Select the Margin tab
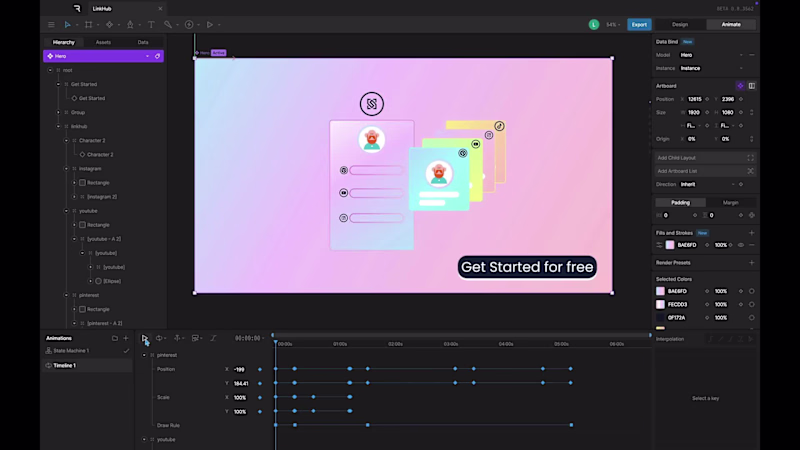Image resolution: width=800 pixels, height=450 pixels. 731,203
